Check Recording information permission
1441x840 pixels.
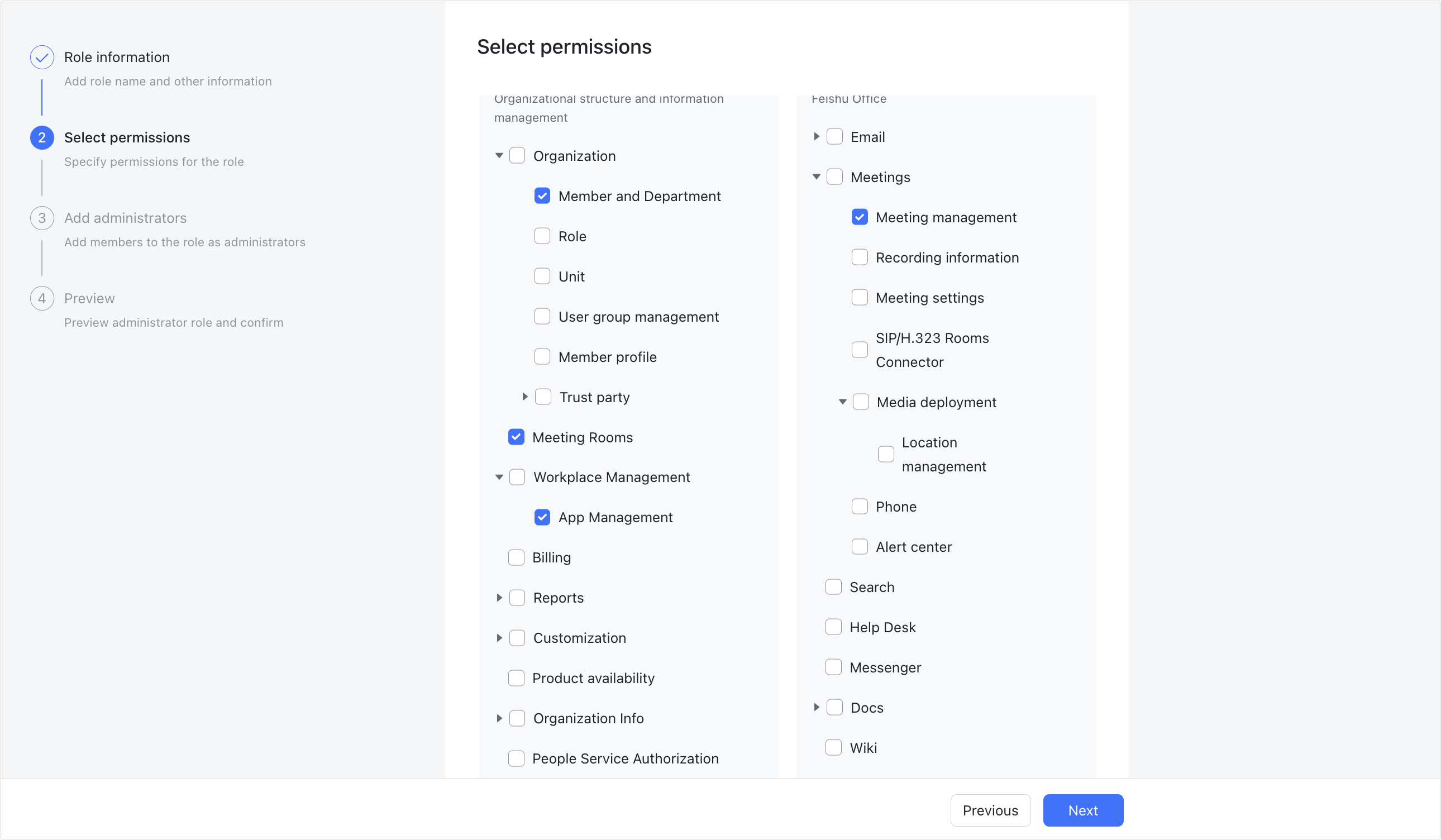click(860, 257)
